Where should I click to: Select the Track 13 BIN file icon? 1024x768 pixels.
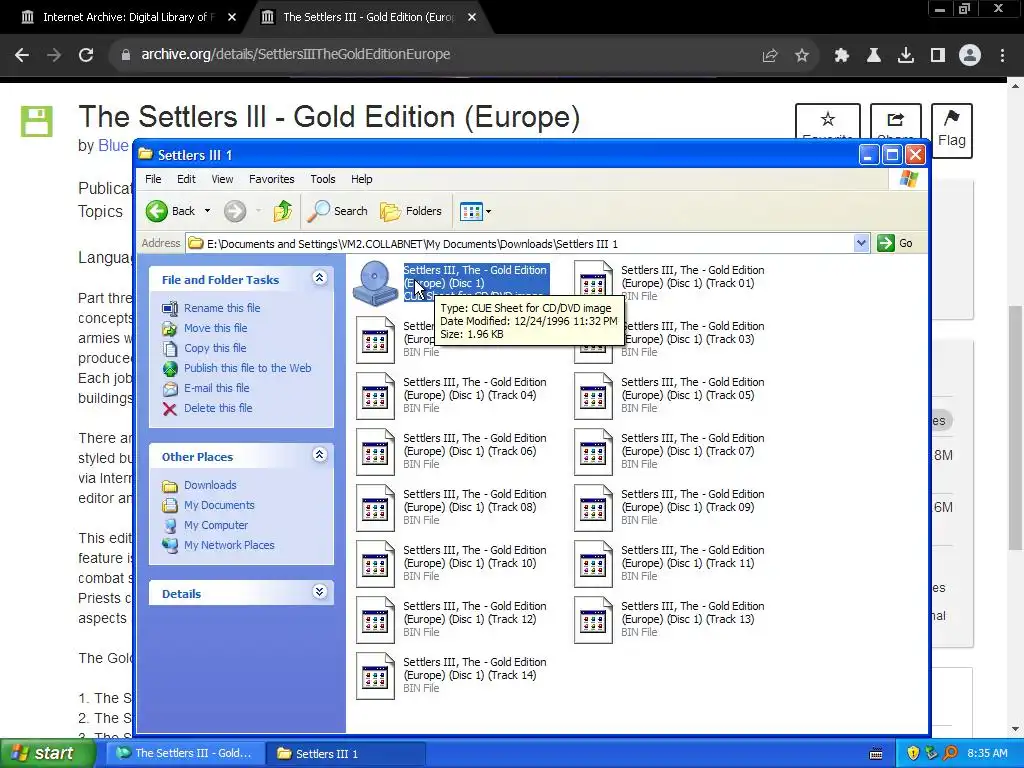click(x=593, y=620)
